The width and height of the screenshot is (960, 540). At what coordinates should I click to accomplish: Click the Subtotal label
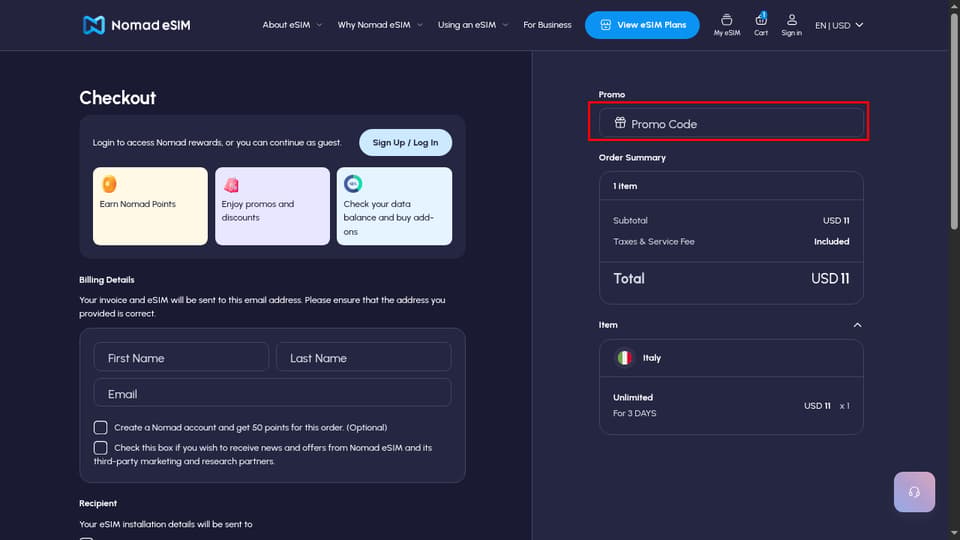pos(630,220)
